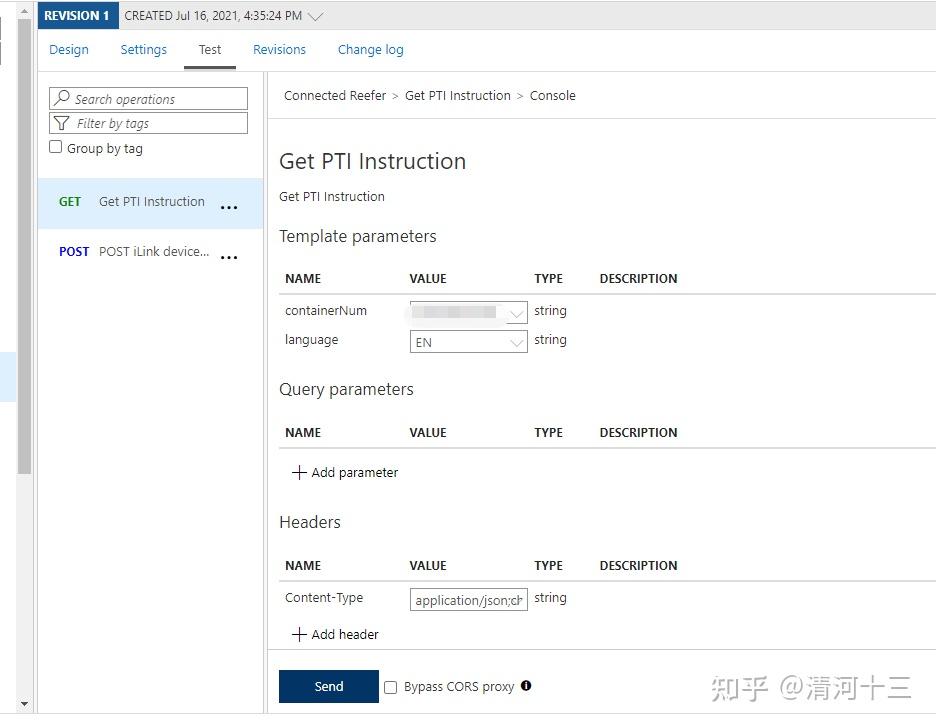Expand the revision CREATED date chevron
The height and width of the screenshot is (726, 936).
(314, 16)
